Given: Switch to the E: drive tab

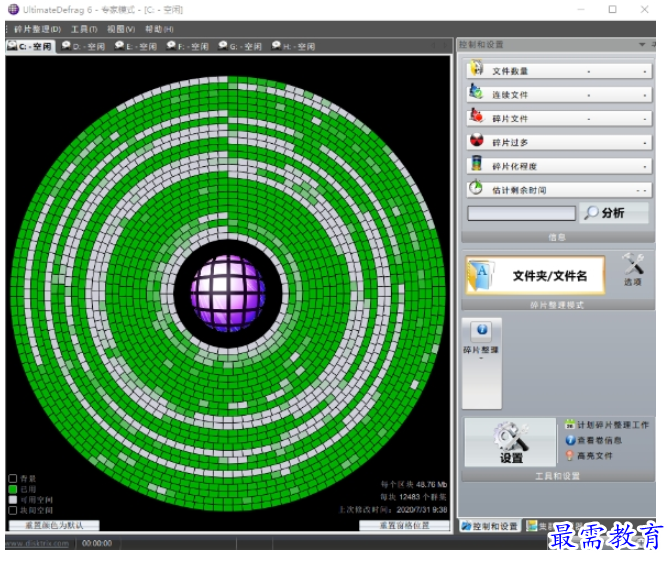Looking at the screenshot, I should (136, 46).
